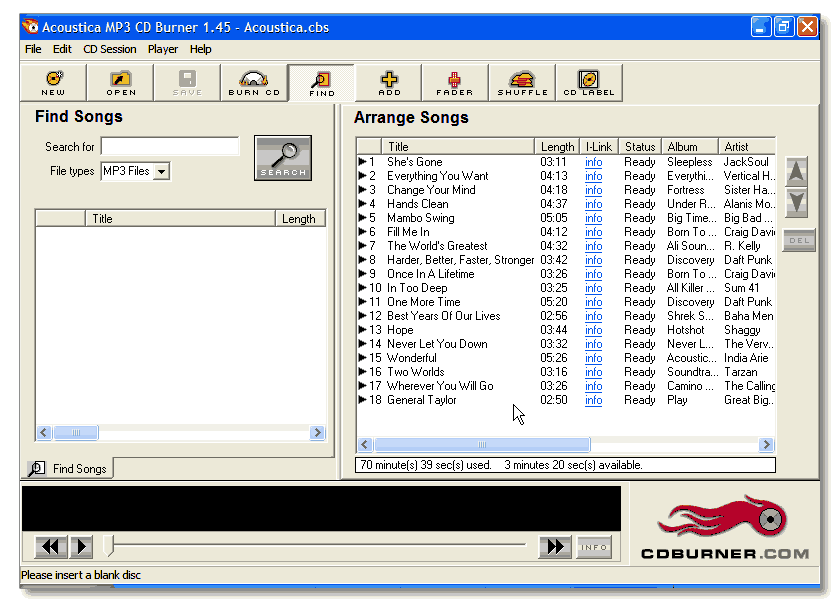
Task: Open a session with the Open icon
Action: 121,82
